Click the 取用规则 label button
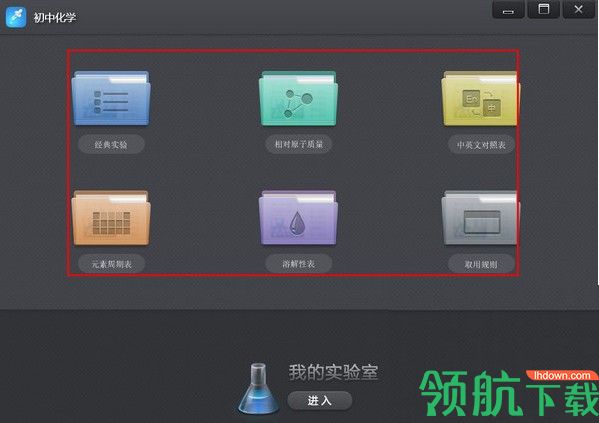Viewport: 599px width, 423px height. coord(481,264)
